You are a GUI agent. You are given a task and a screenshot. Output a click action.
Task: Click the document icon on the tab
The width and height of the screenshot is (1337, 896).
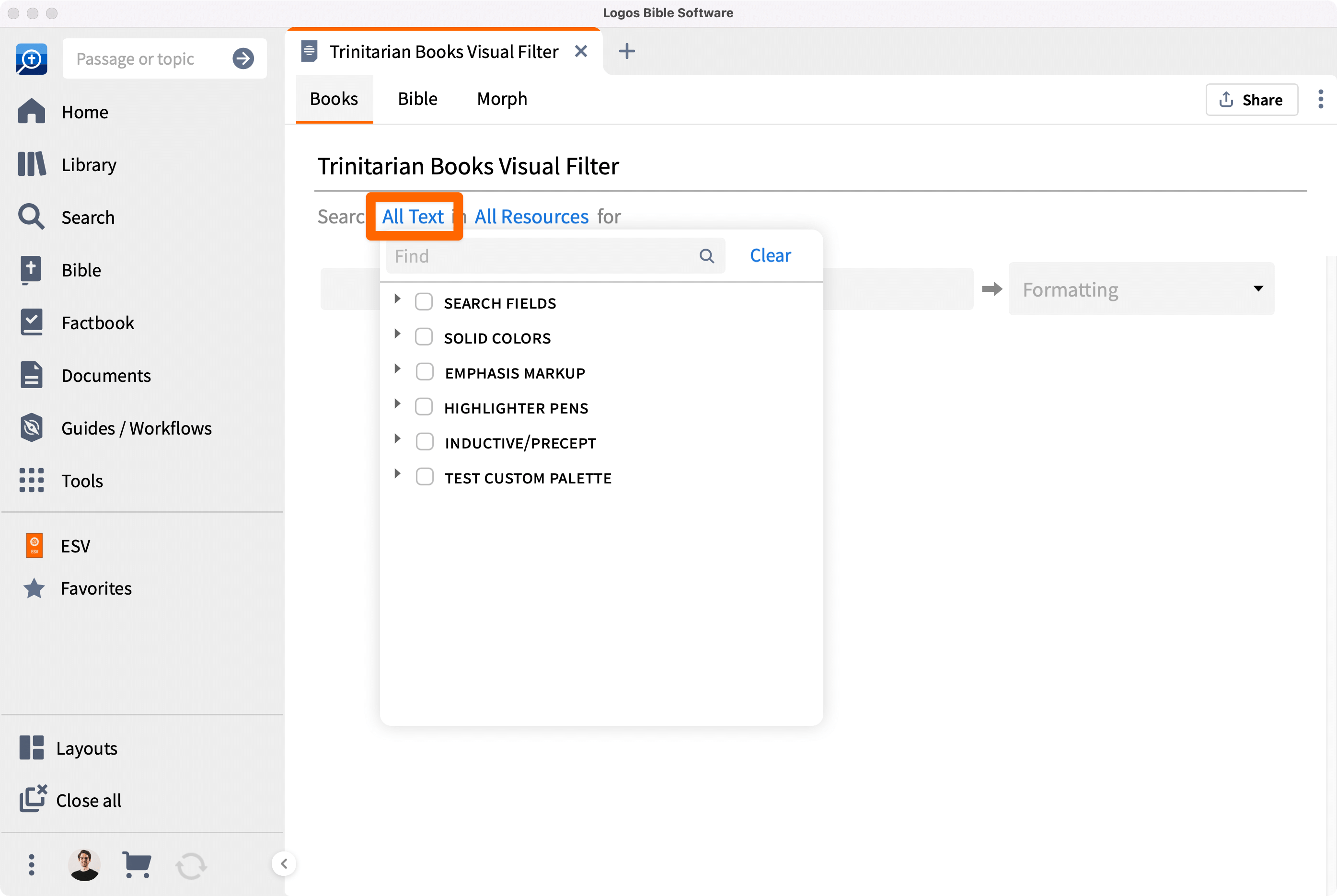tap(309, 51)
